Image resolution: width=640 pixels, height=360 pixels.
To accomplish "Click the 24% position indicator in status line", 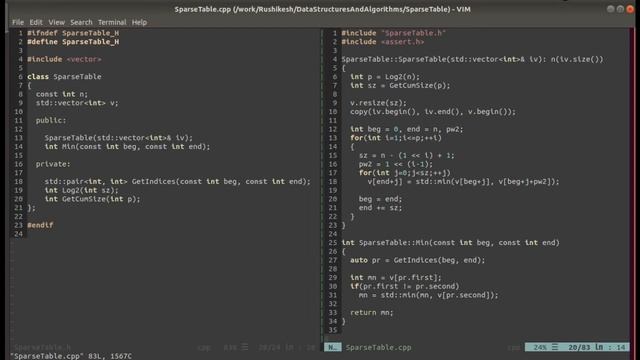I will (x=540, y=347).
